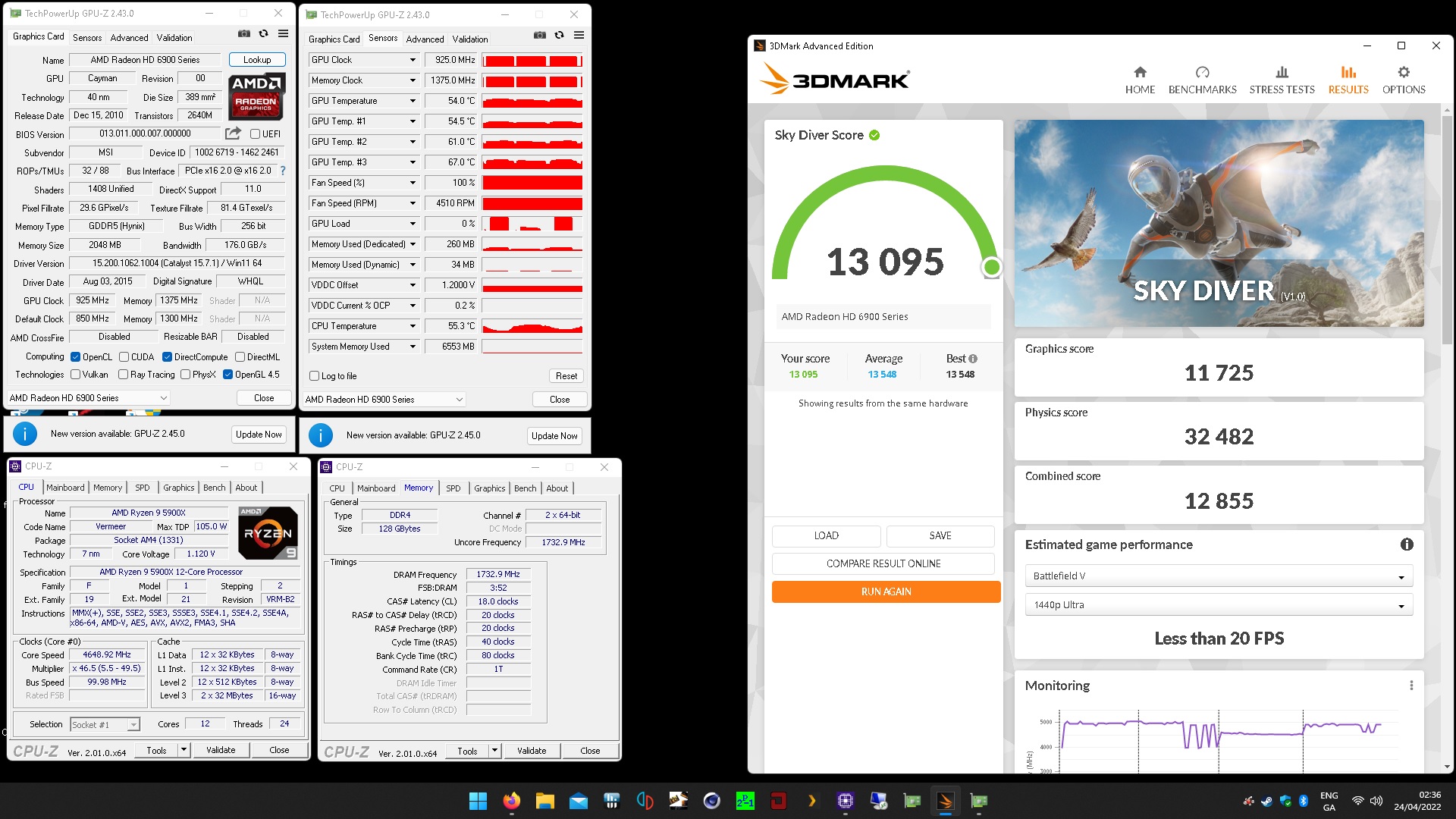Open the hamburger menu in the GPU-Z Sensors window
The image size is (1456, 819).
[x=579, y=36]
